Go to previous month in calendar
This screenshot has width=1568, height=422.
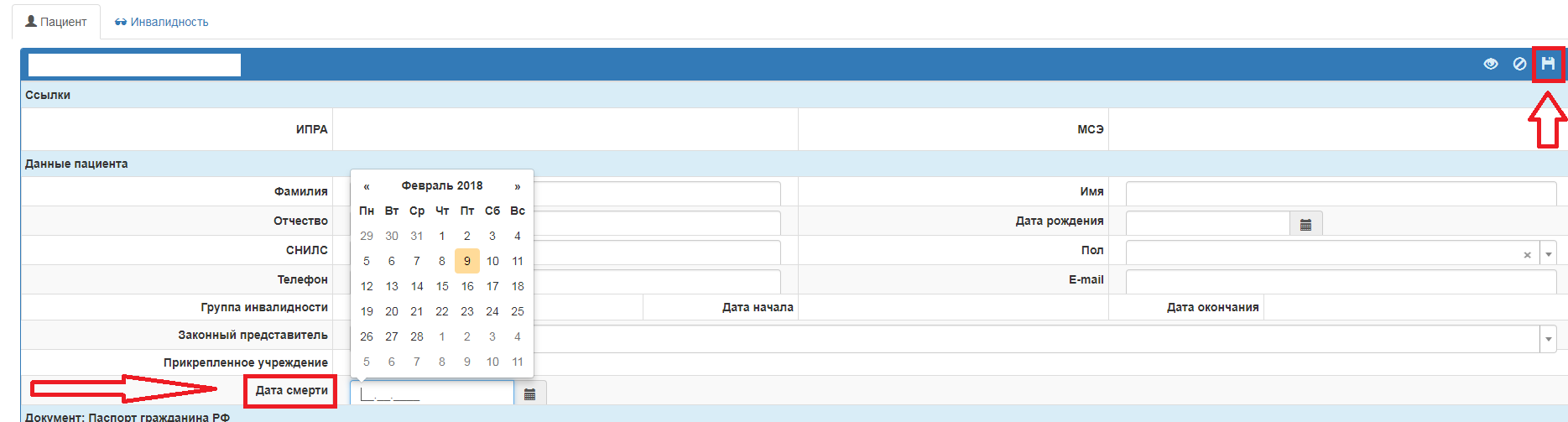(x=367, y=186)
